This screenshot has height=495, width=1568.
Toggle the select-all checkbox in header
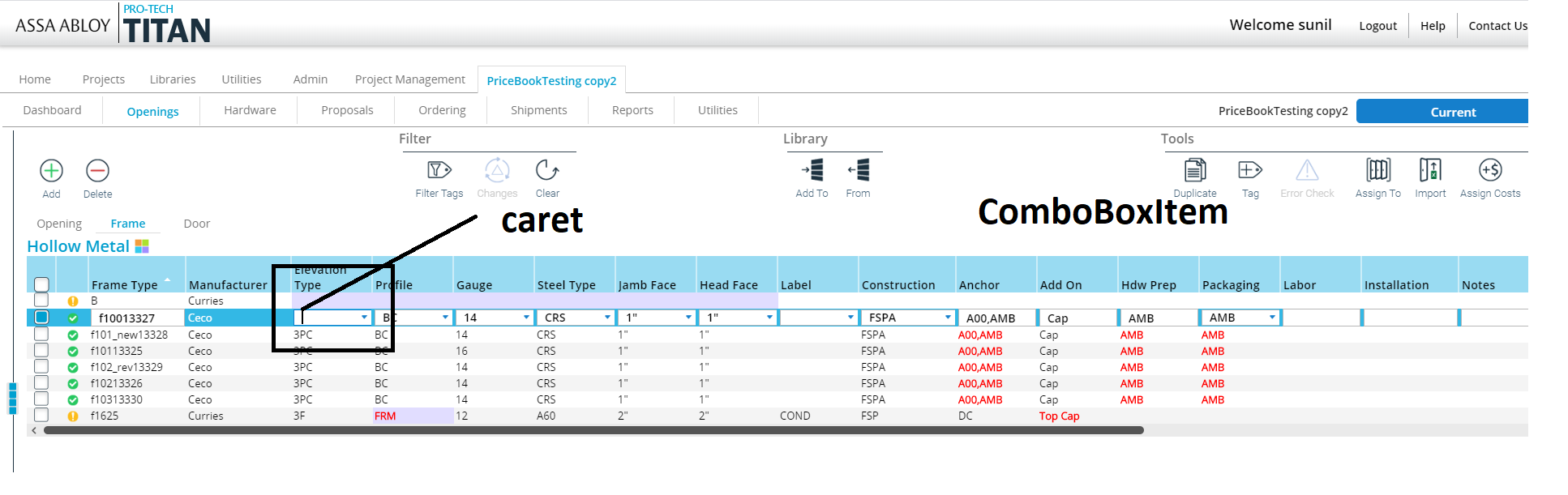(x=42, y=284)
